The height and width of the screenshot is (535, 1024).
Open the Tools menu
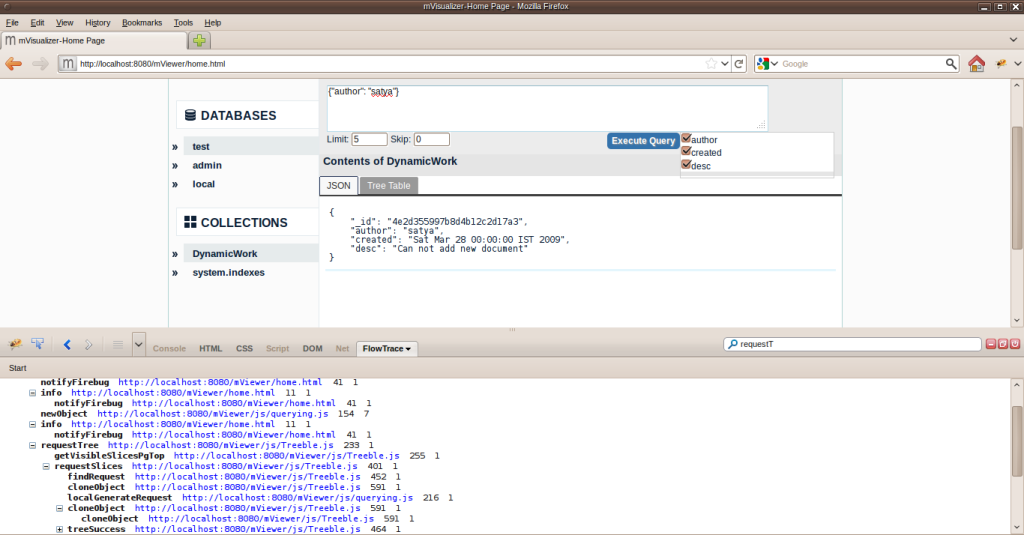pos(184,22)
